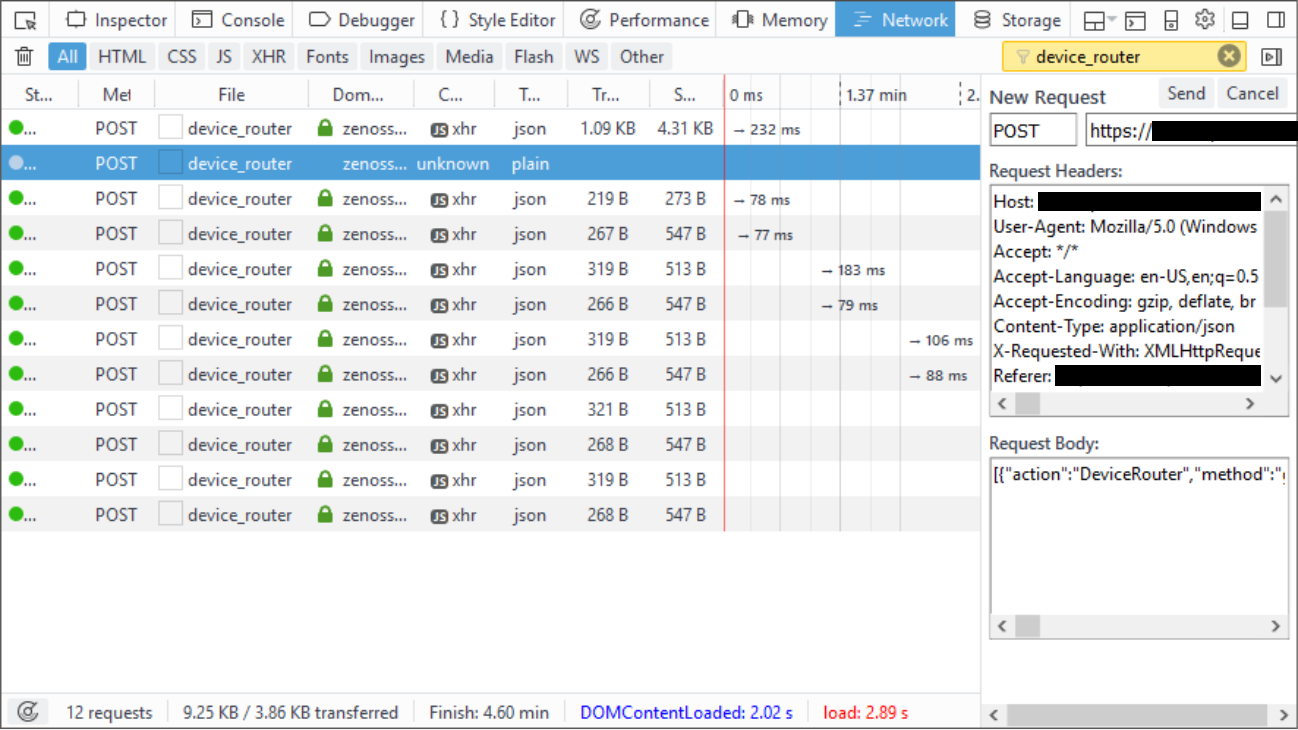Clear the network request list with trash icon
1298x730 pixels.
(x=25, y=57)
